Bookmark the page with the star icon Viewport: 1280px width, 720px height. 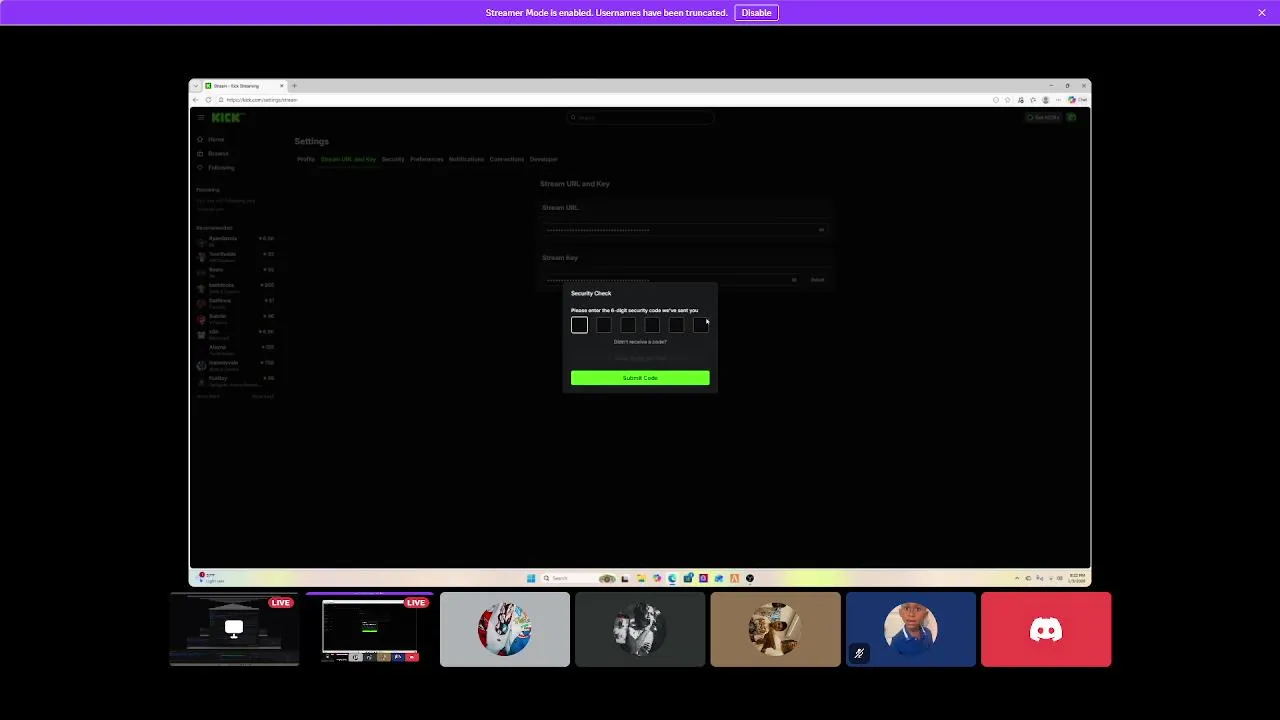[x=1008, y=100]
